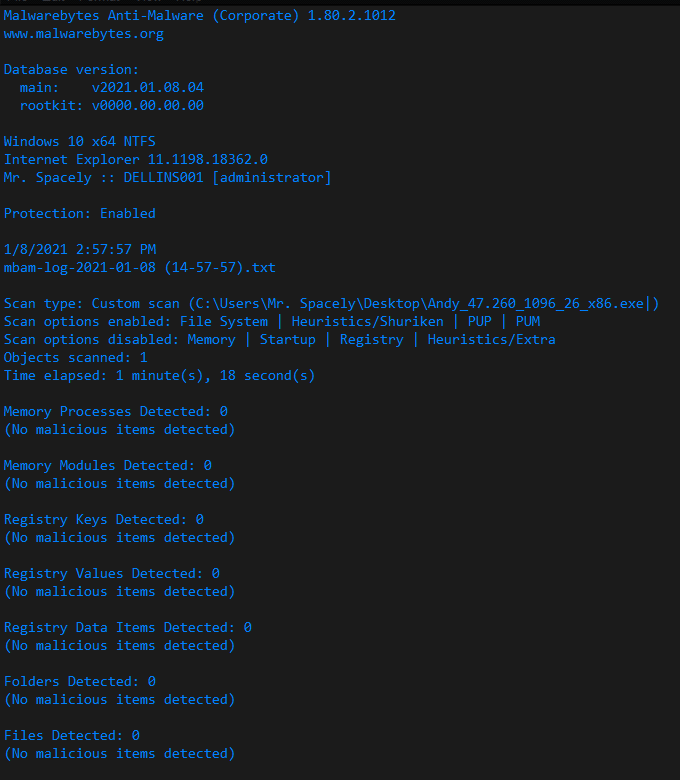Click the Windows 10 x64 NTFS line

click(80, 141)
